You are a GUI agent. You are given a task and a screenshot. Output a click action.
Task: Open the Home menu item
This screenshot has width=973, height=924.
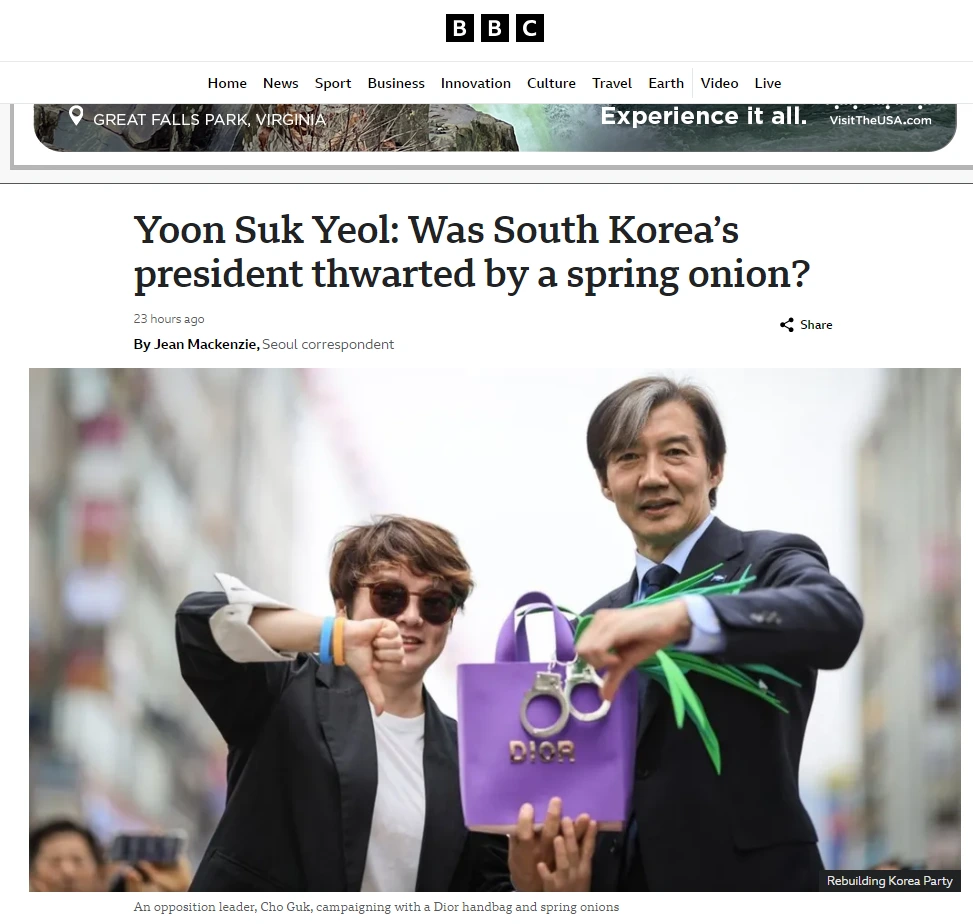pyautogui.click(x=227, y=83)
